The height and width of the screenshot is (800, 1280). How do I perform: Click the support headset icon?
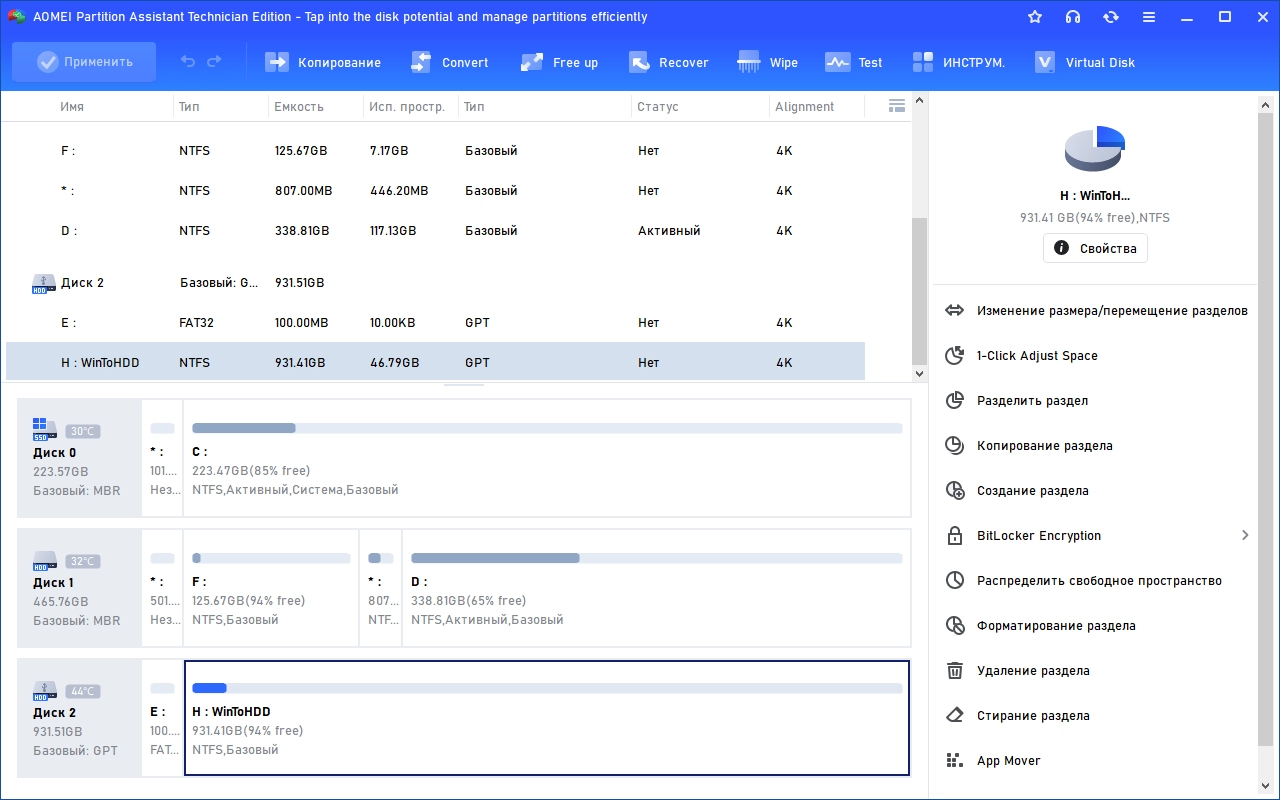pyautogui.click(x=1073, y=17)
